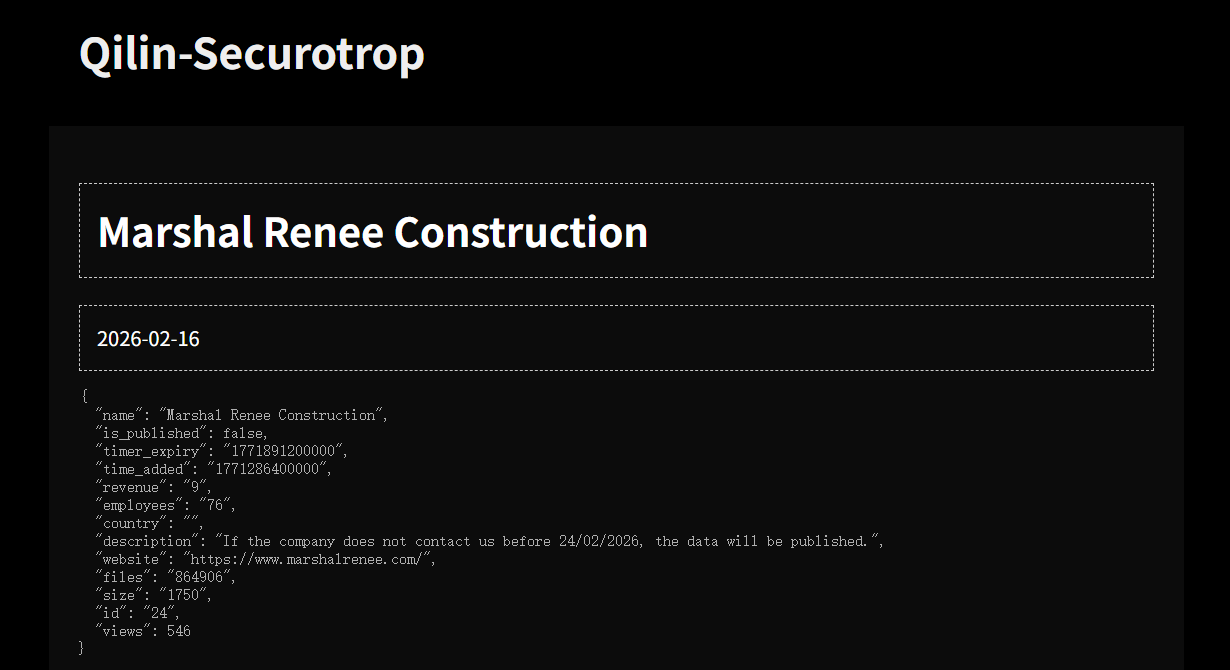1230x670 pixels.
Task: Click the "views" count 546
Action: point(178,631)
